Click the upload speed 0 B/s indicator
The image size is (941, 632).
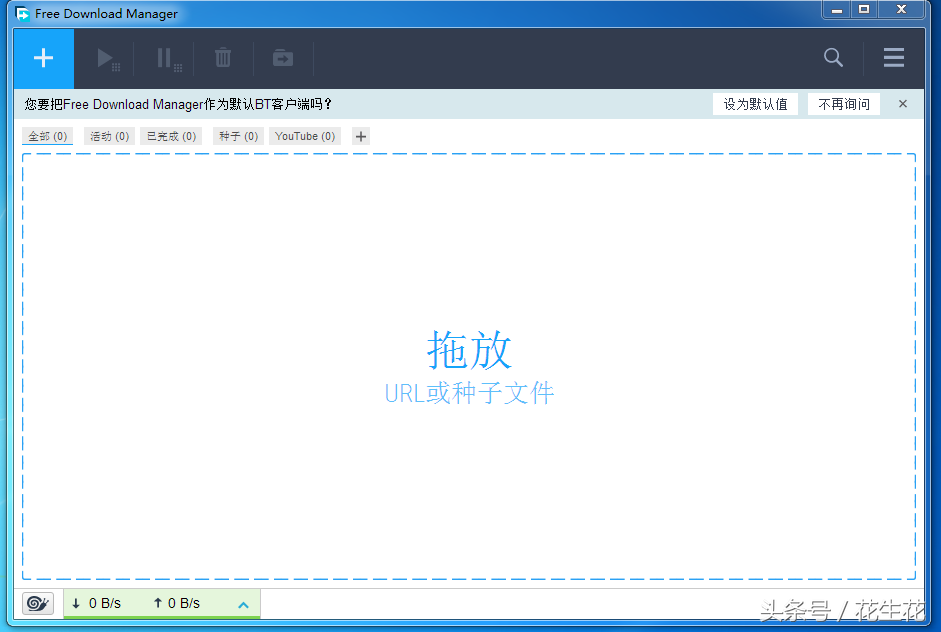(x=176, y=603)
